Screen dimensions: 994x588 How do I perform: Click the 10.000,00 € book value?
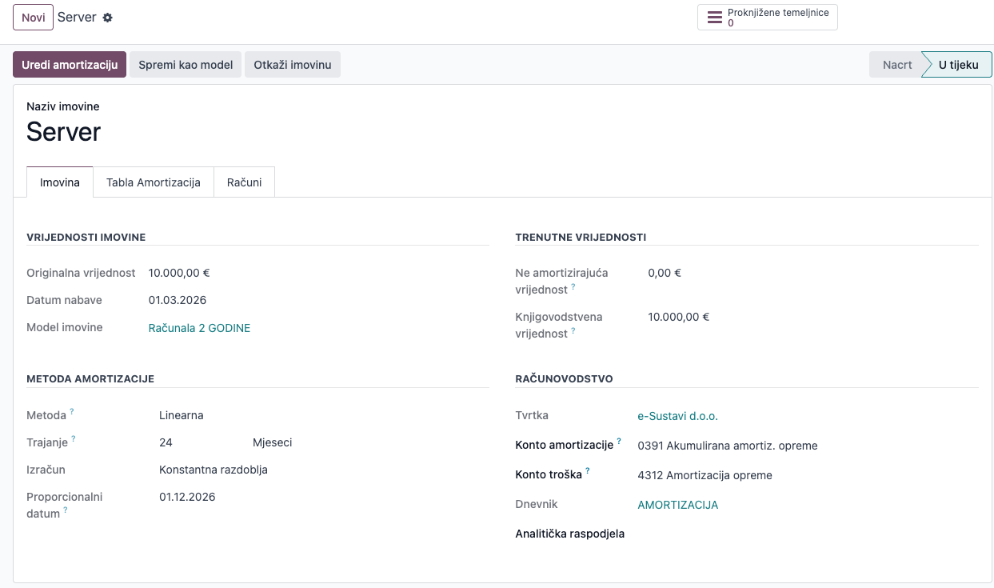click(678, 317)
